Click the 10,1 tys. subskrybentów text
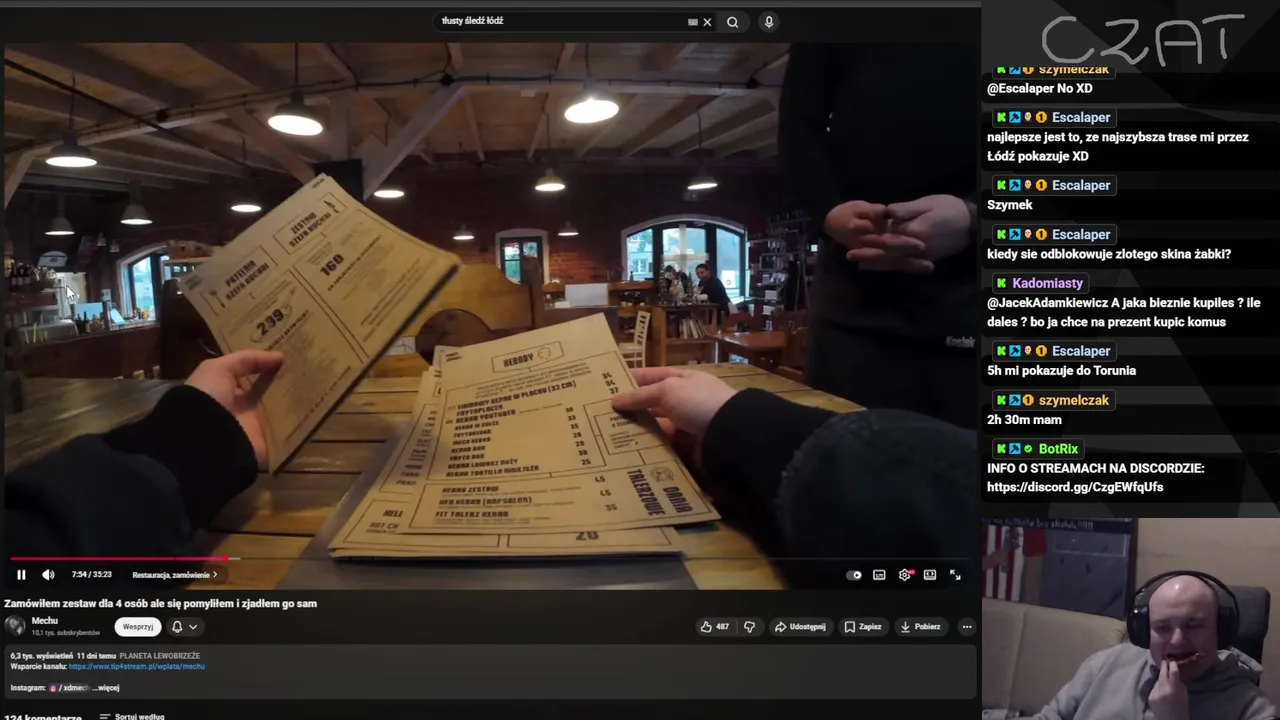The height and width of the screenshot is (720, 1280). tap(66, 633)
